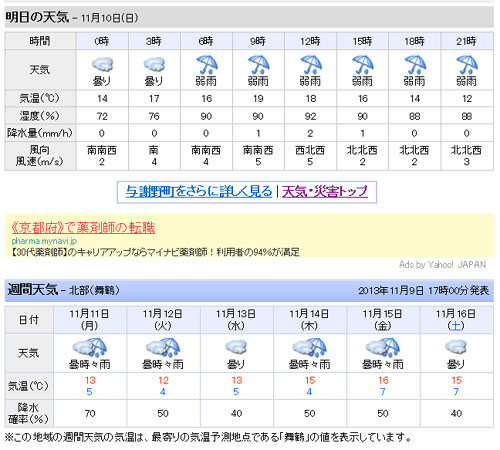Click the umbrella icon at 6時
Screen dimensions: 500x450
[x=207, y=65]
